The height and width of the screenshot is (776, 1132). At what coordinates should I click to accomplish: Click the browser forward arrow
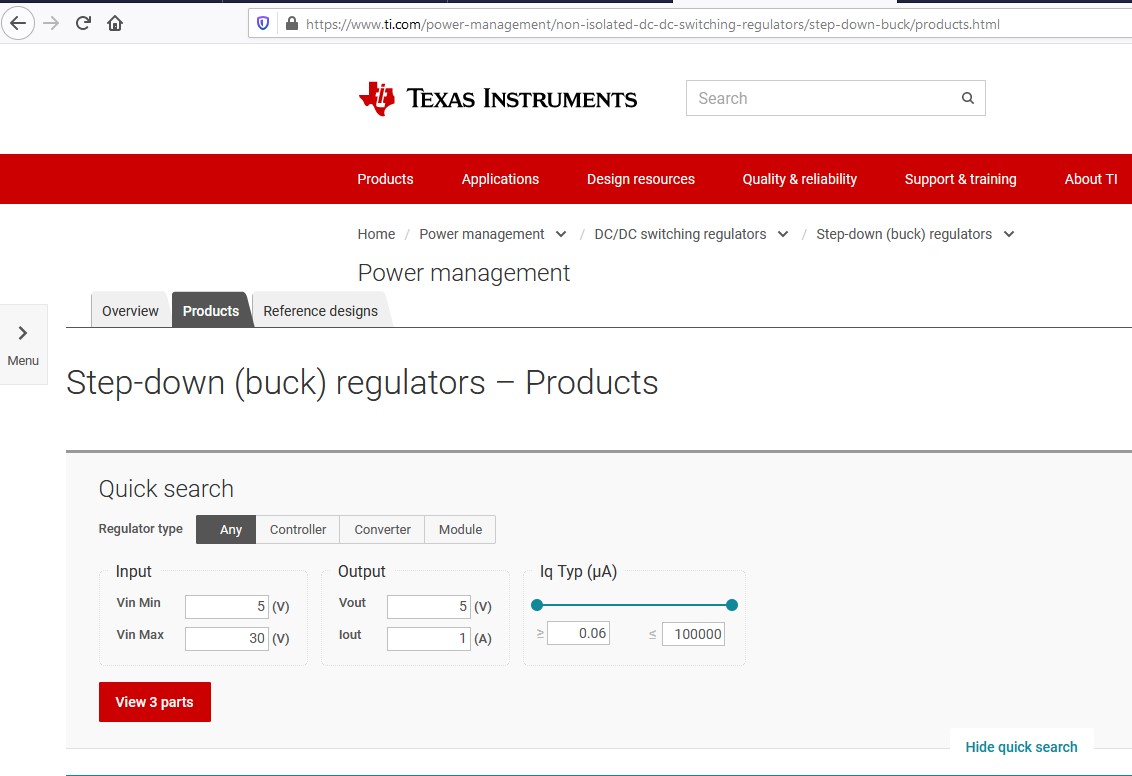click(x=51, y=24)
